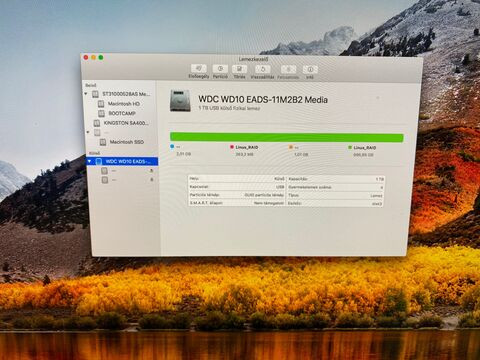
Task: Click the green Linux_RAID legend swatch
Action: click(350, 147)
